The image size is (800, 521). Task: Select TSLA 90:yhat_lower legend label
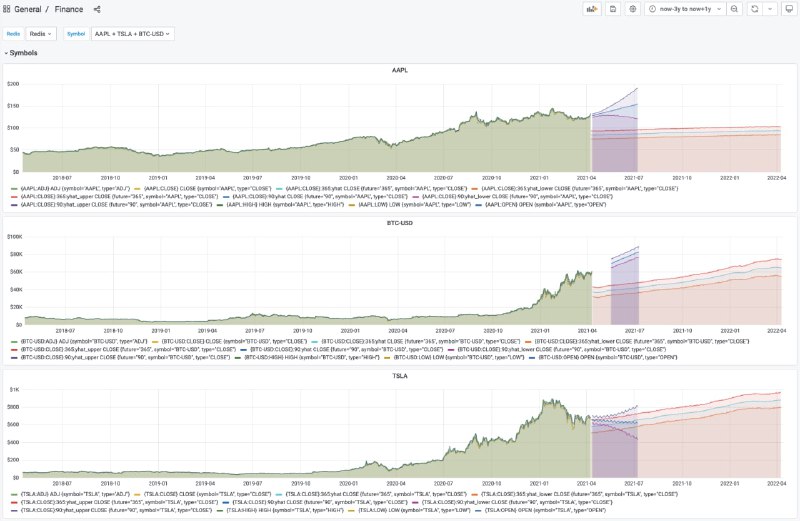[x=517, y=502]
